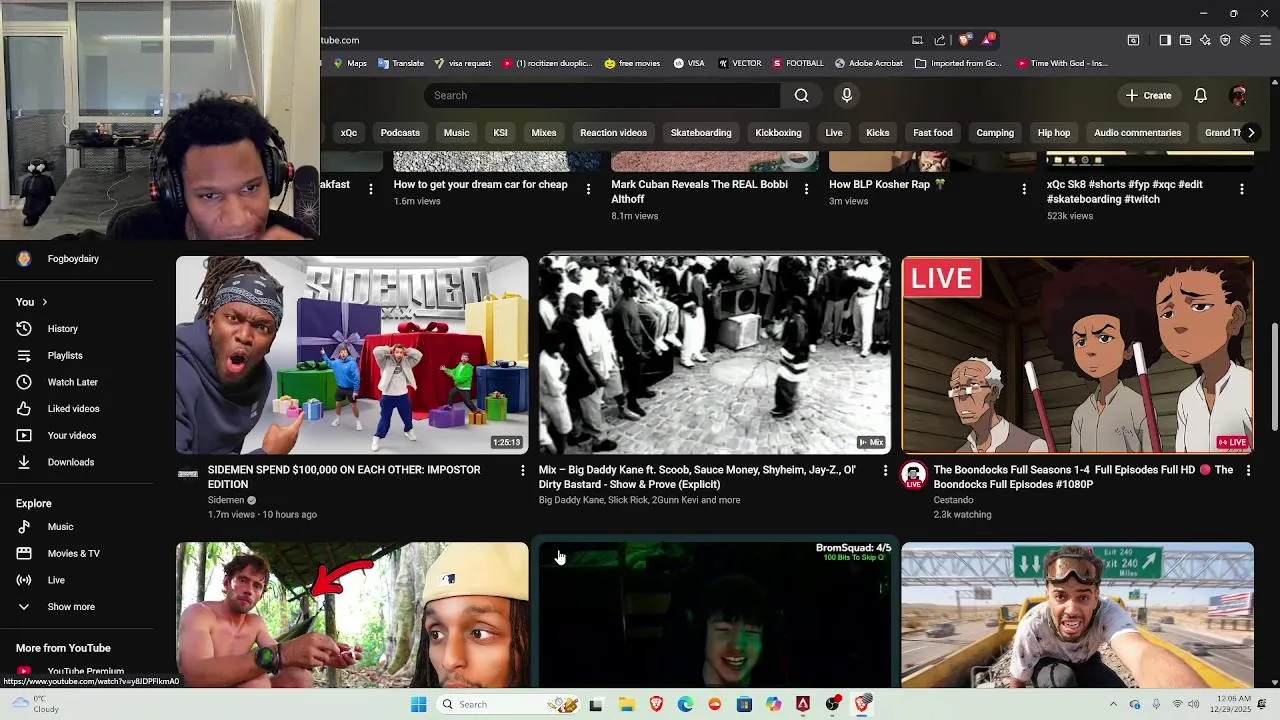Click the install app icon in address bar
This screenshot has width=1280, height=720.
point(917,40)
